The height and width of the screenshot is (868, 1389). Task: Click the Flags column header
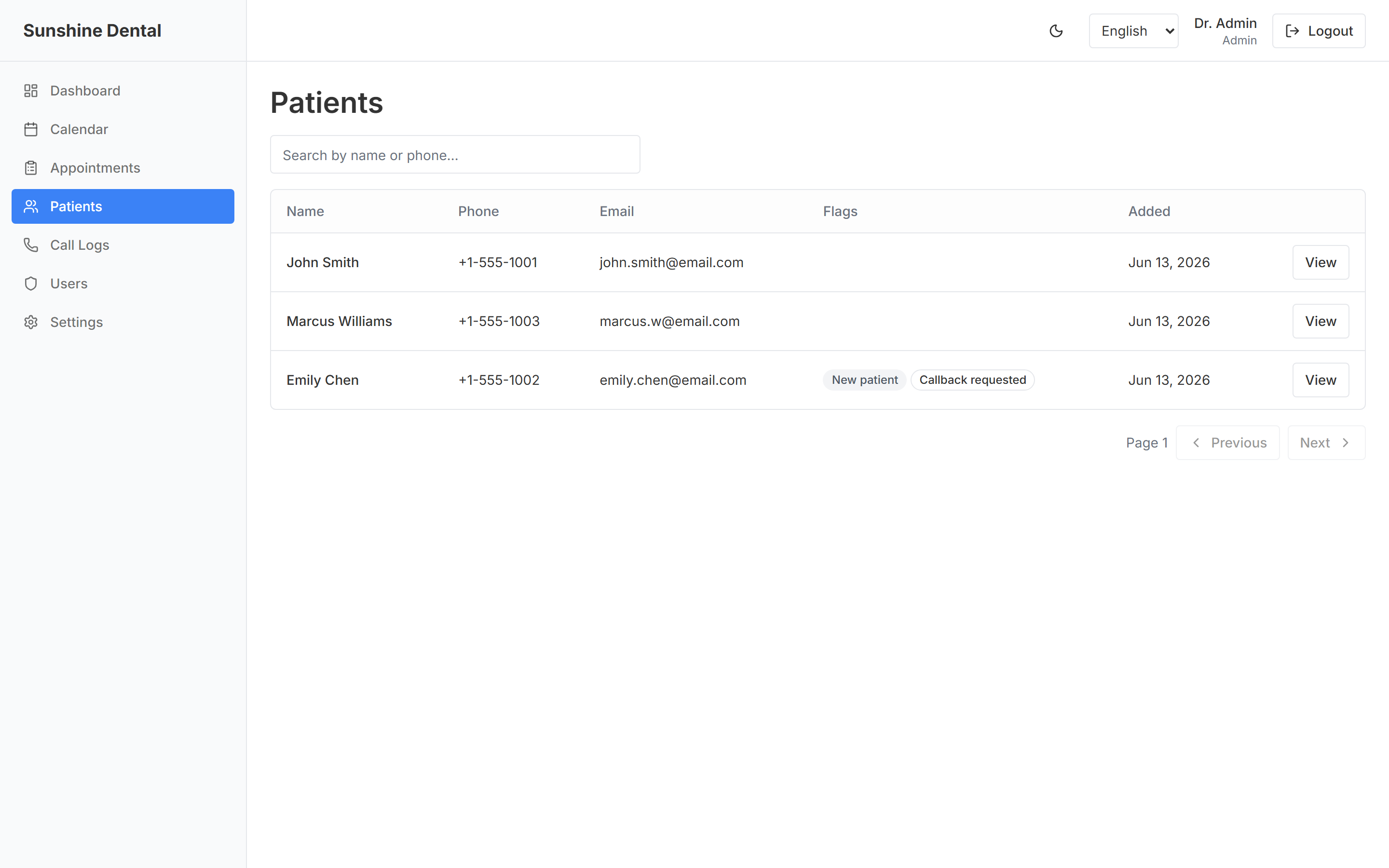[840, 211]
